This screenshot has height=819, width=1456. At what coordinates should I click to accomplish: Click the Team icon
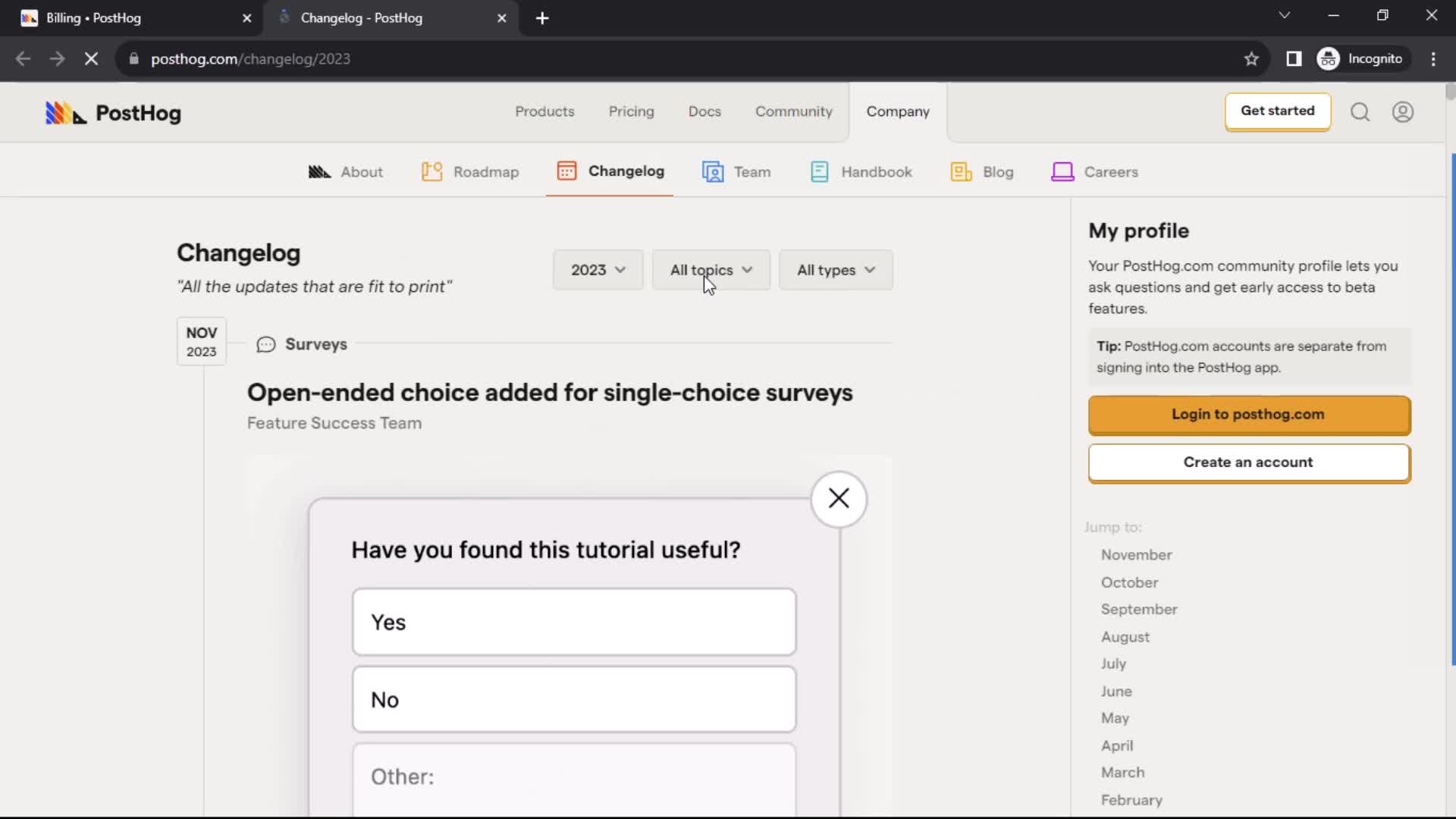point(712,172)
